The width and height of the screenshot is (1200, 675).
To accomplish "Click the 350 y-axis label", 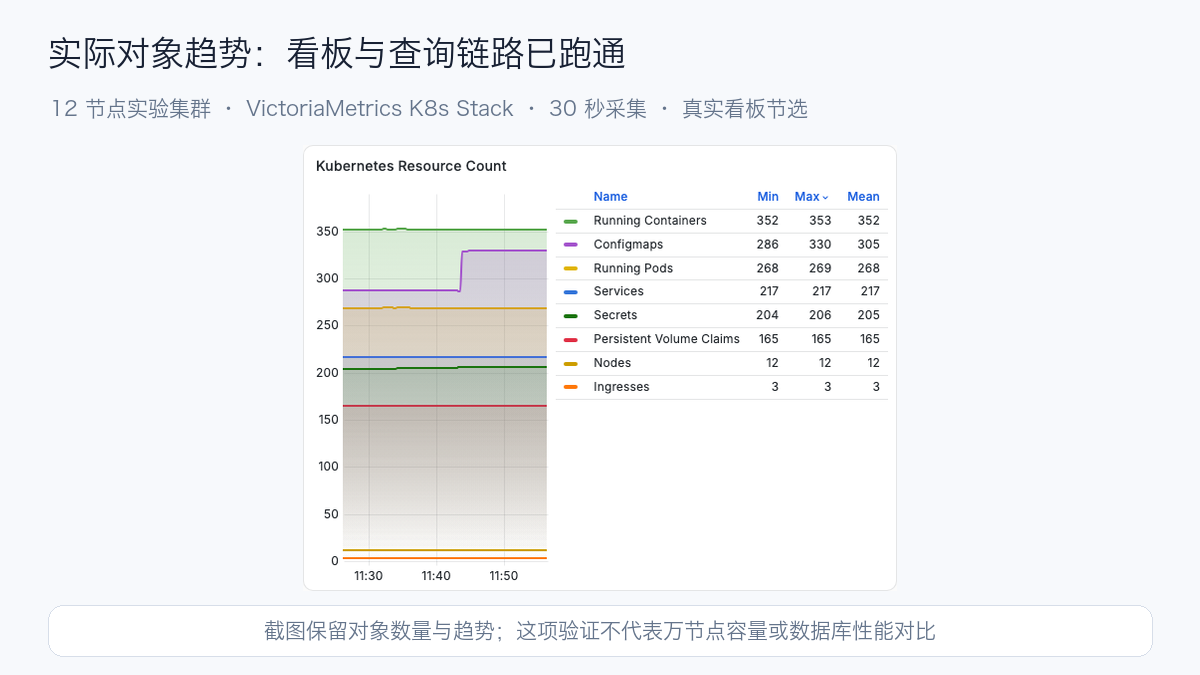I will [x=327, y=231].
